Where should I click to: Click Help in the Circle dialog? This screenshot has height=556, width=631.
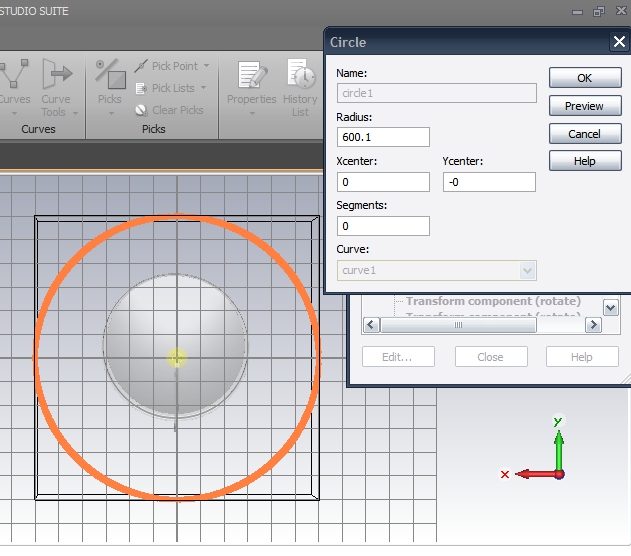pyautogui.click(x=584, y=161)
